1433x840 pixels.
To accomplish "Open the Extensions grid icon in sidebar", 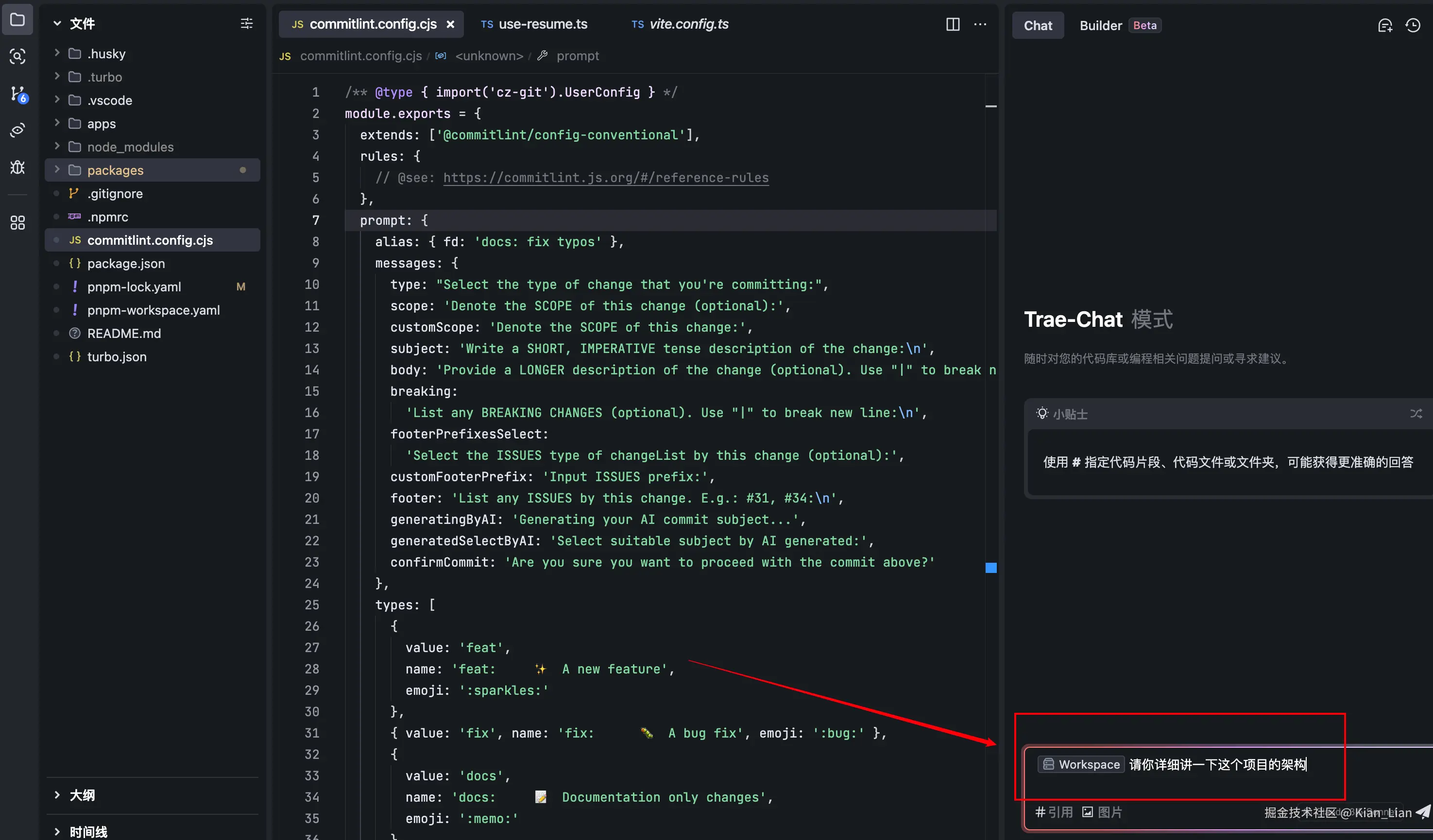I will [17, 222].
